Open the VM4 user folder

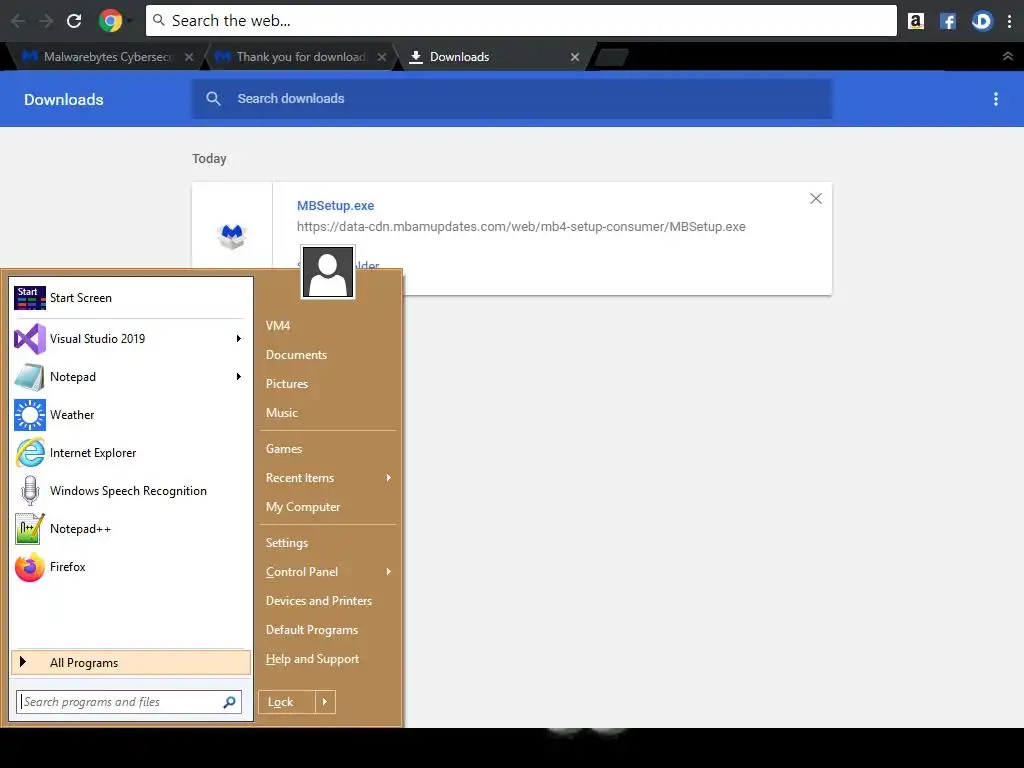[x=278, y=326]
